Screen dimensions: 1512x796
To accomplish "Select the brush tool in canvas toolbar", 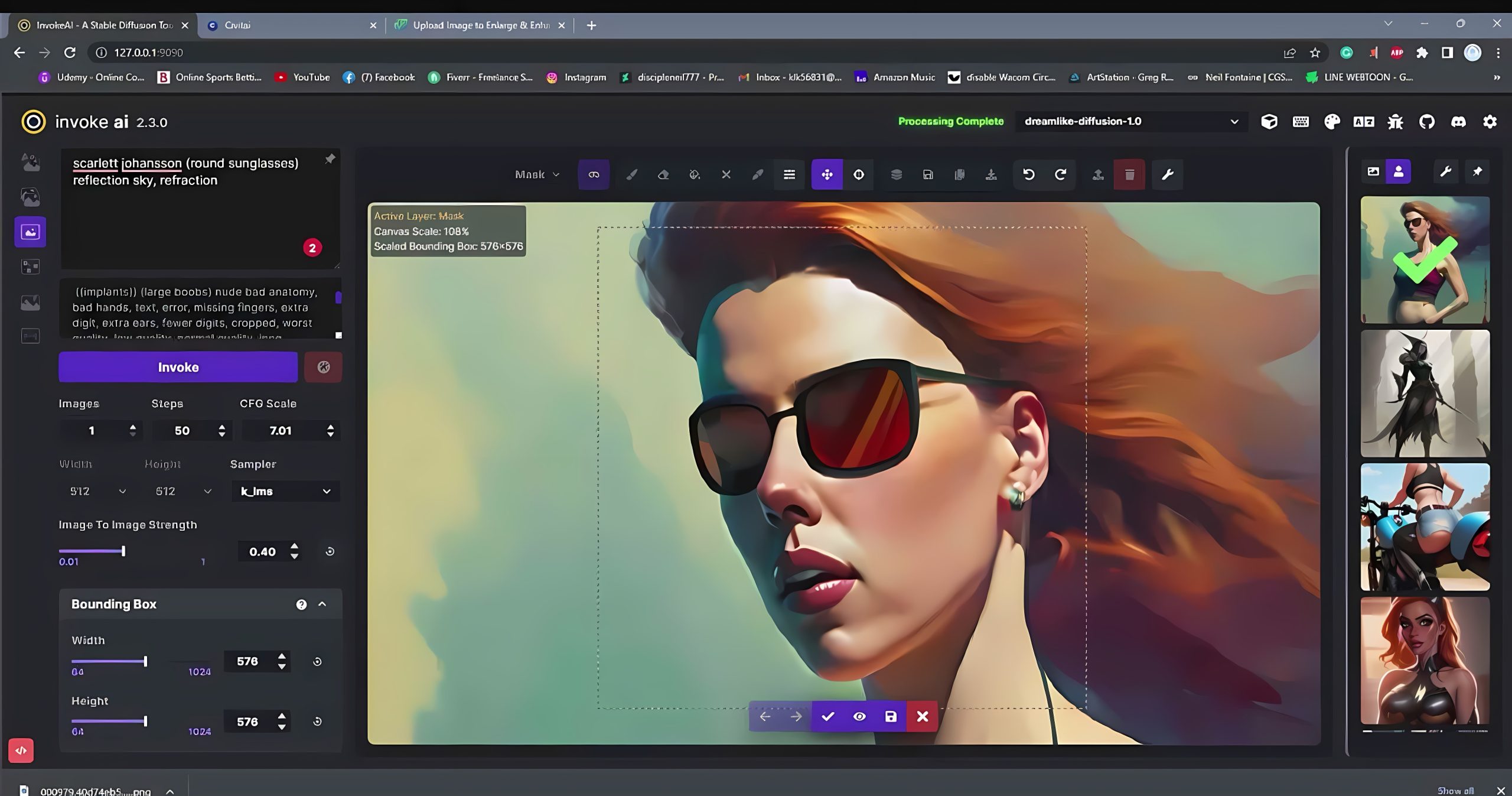I will tap(632, 174).
